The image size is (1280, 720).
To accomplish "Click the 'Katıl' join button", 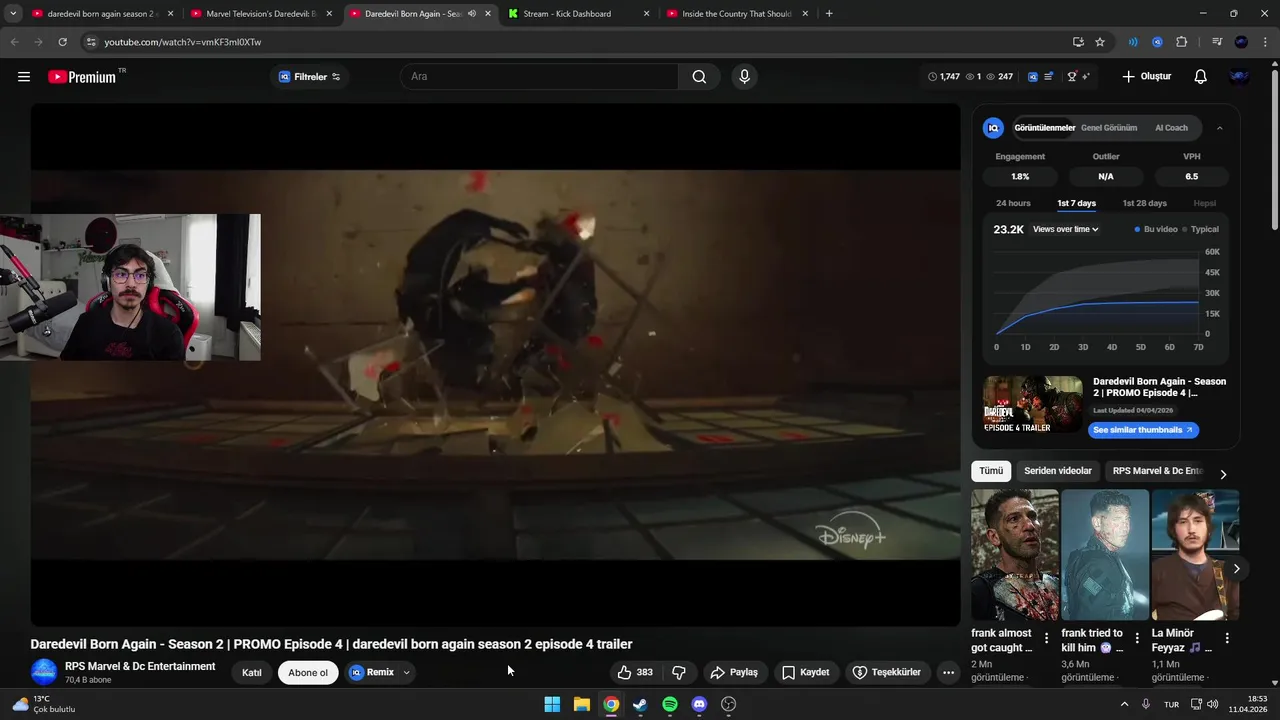I will [x=252, y=672].
